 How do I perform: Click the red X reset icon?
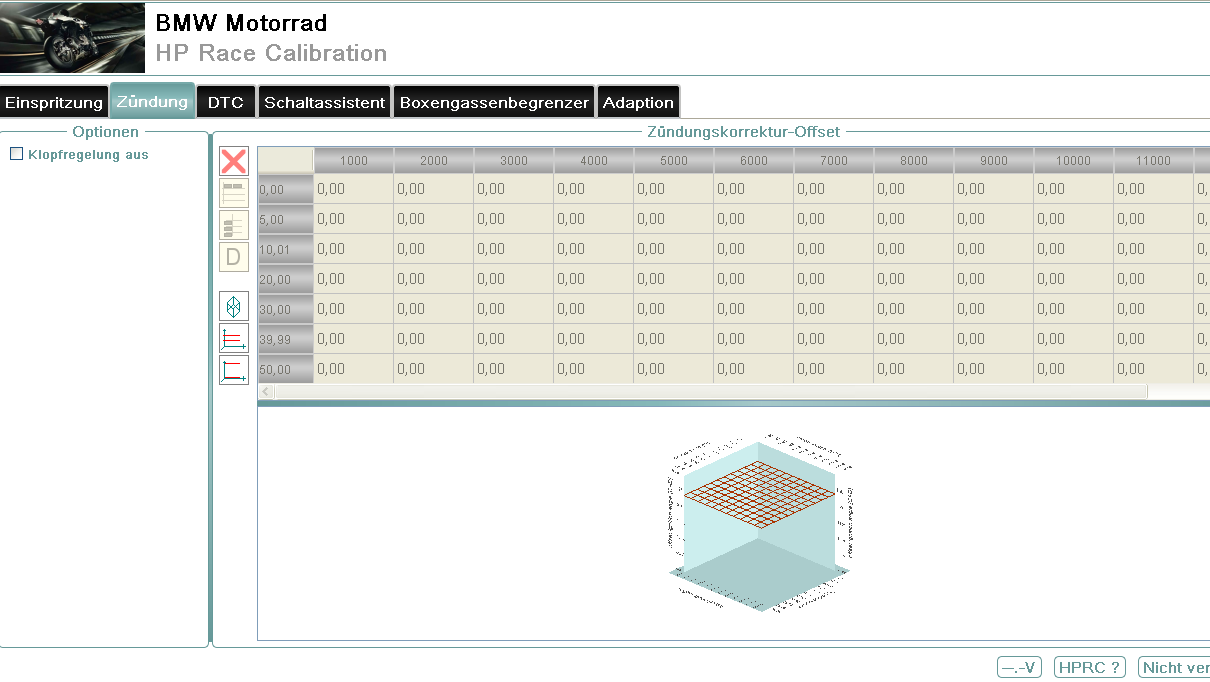(233, 162)
